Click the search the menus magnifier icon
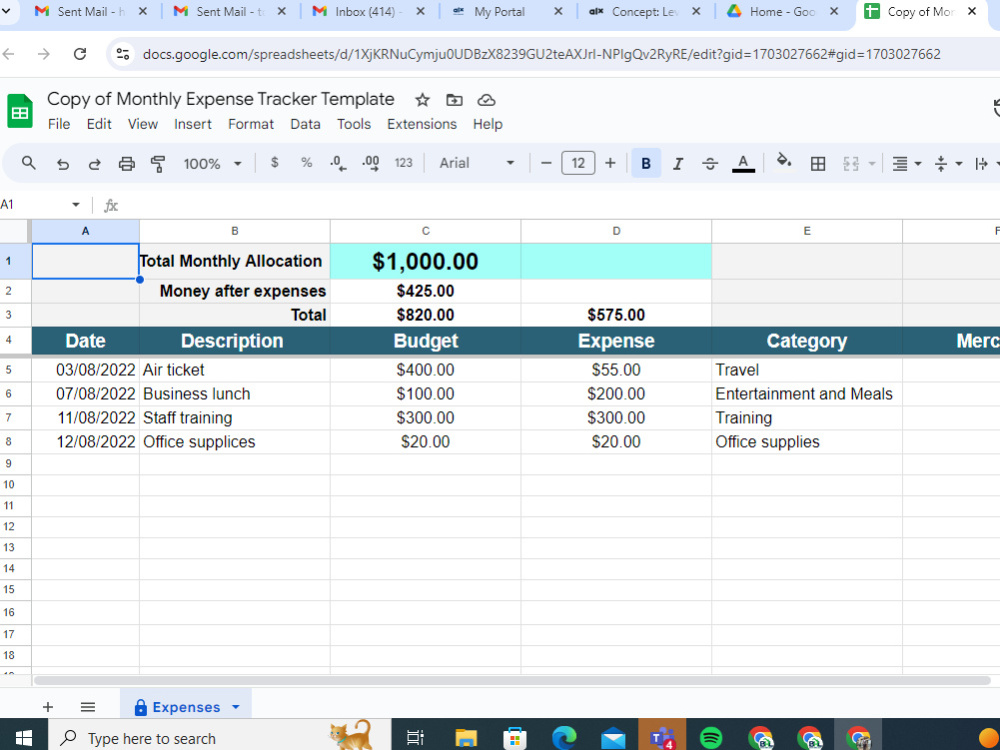 [x=28, y=163]
